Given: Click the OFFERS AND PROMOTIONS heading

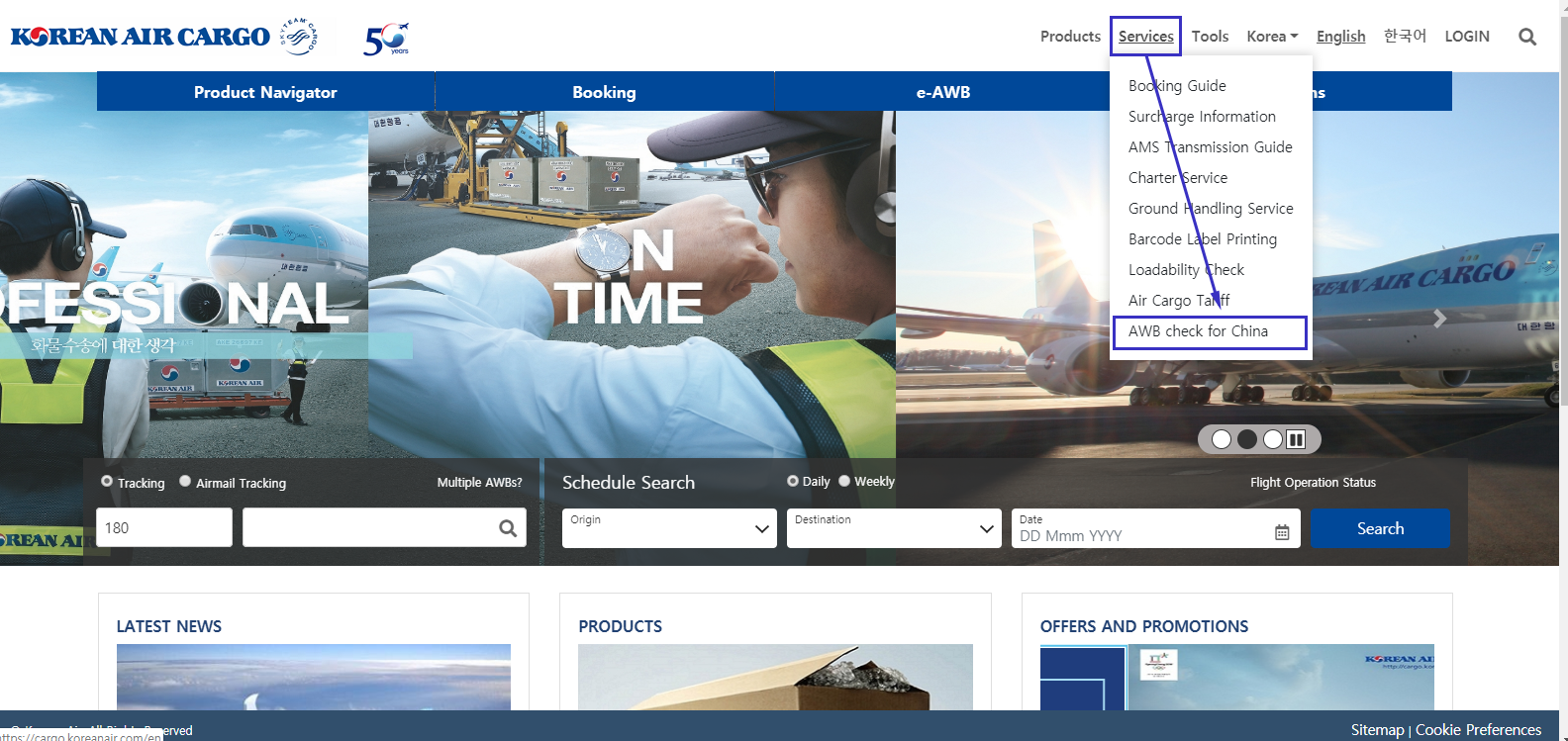Looking at the screenshot, I should tap(1144, 626).
